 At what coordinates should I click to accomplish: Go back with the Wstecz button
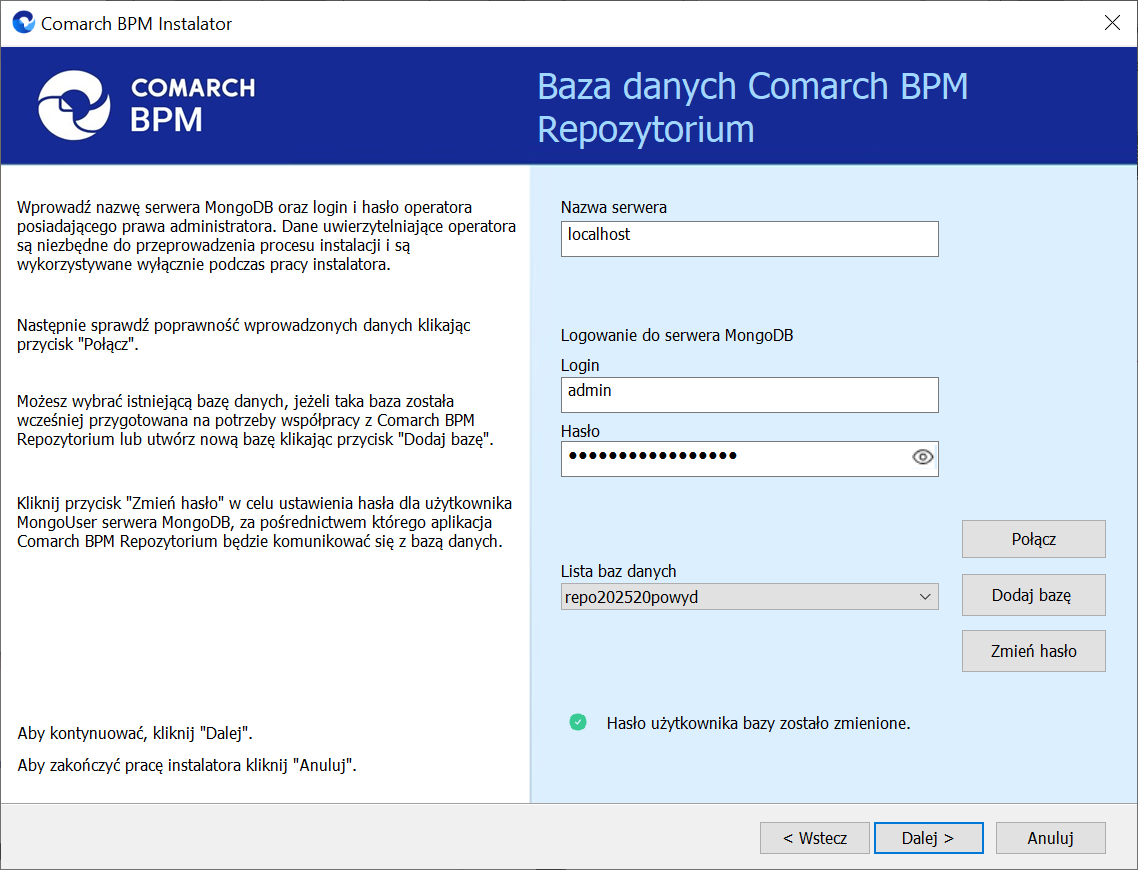click(x=814, y=838)
